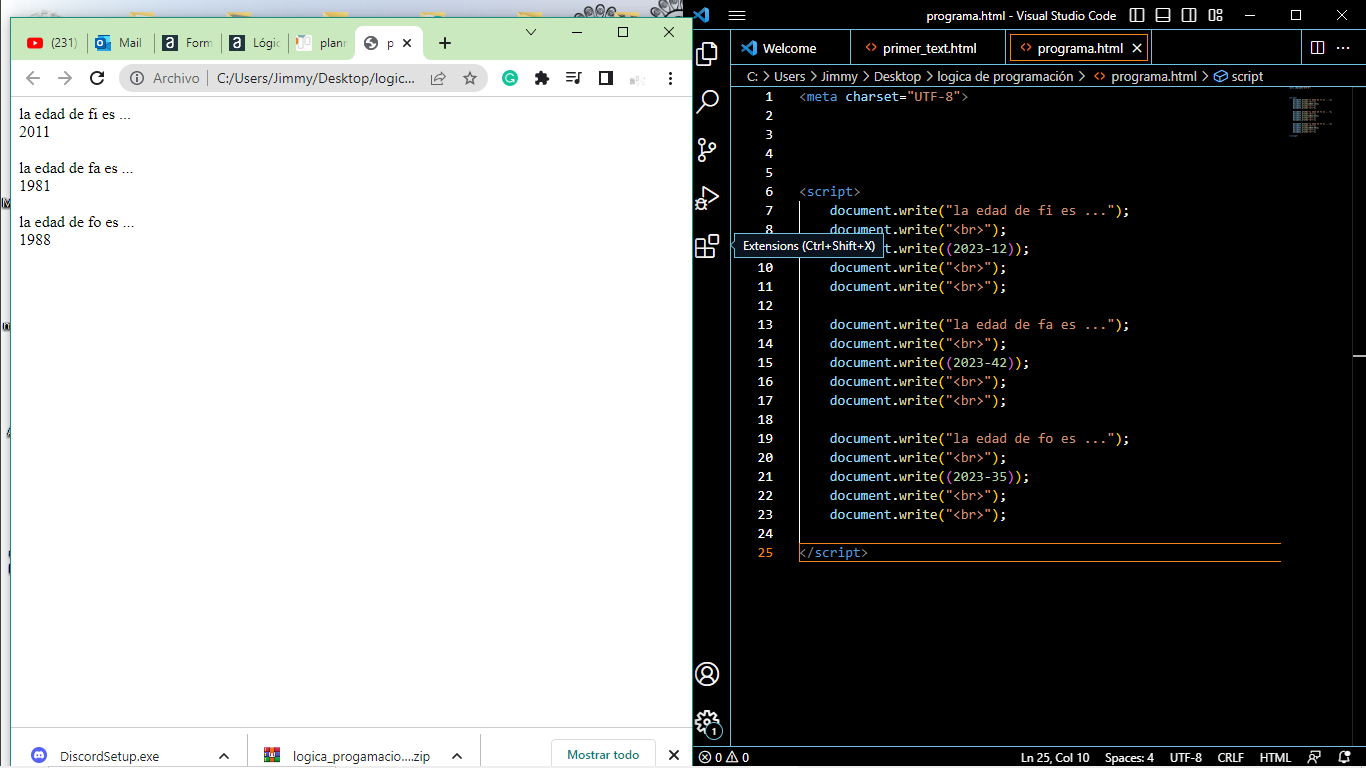Close the programa.html editor tab
This screenshot has width=1366, height=768.
pos(1137,48)
